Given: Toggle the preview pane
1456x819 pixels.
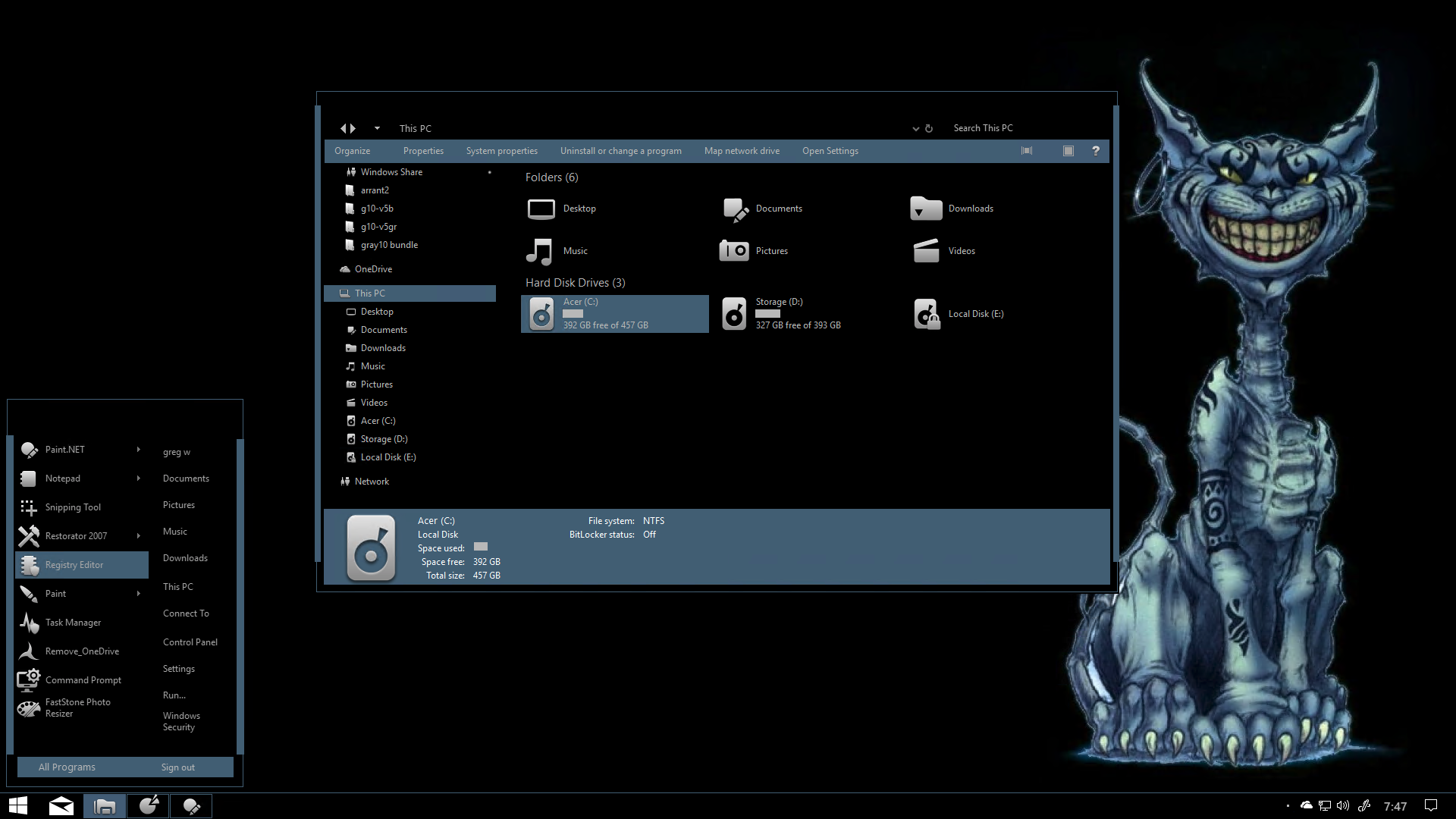Looking at the screenshot, I should pos(1068,150).
